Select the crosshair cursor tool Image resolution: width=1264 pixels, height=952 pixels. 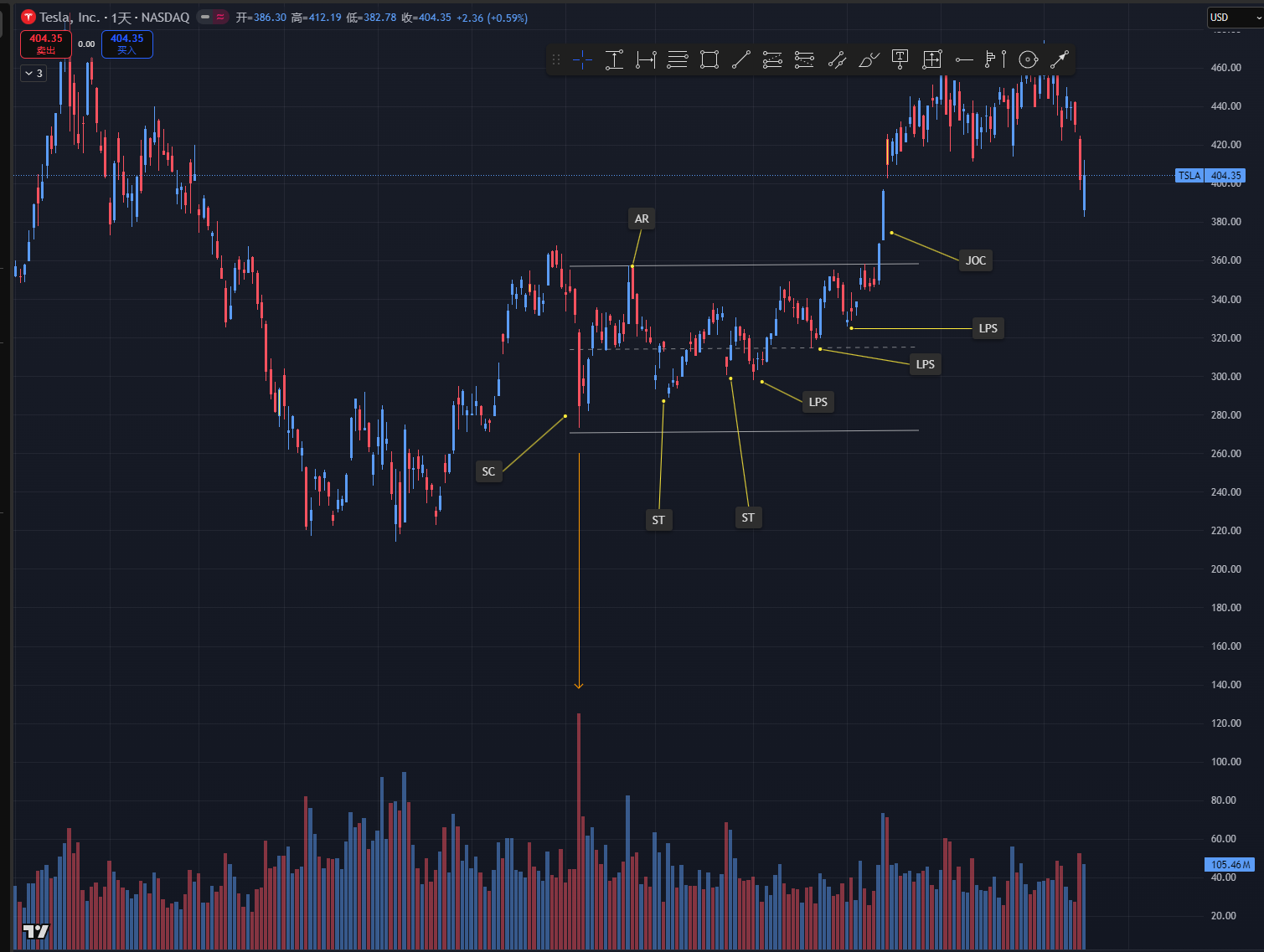point(583,59)
